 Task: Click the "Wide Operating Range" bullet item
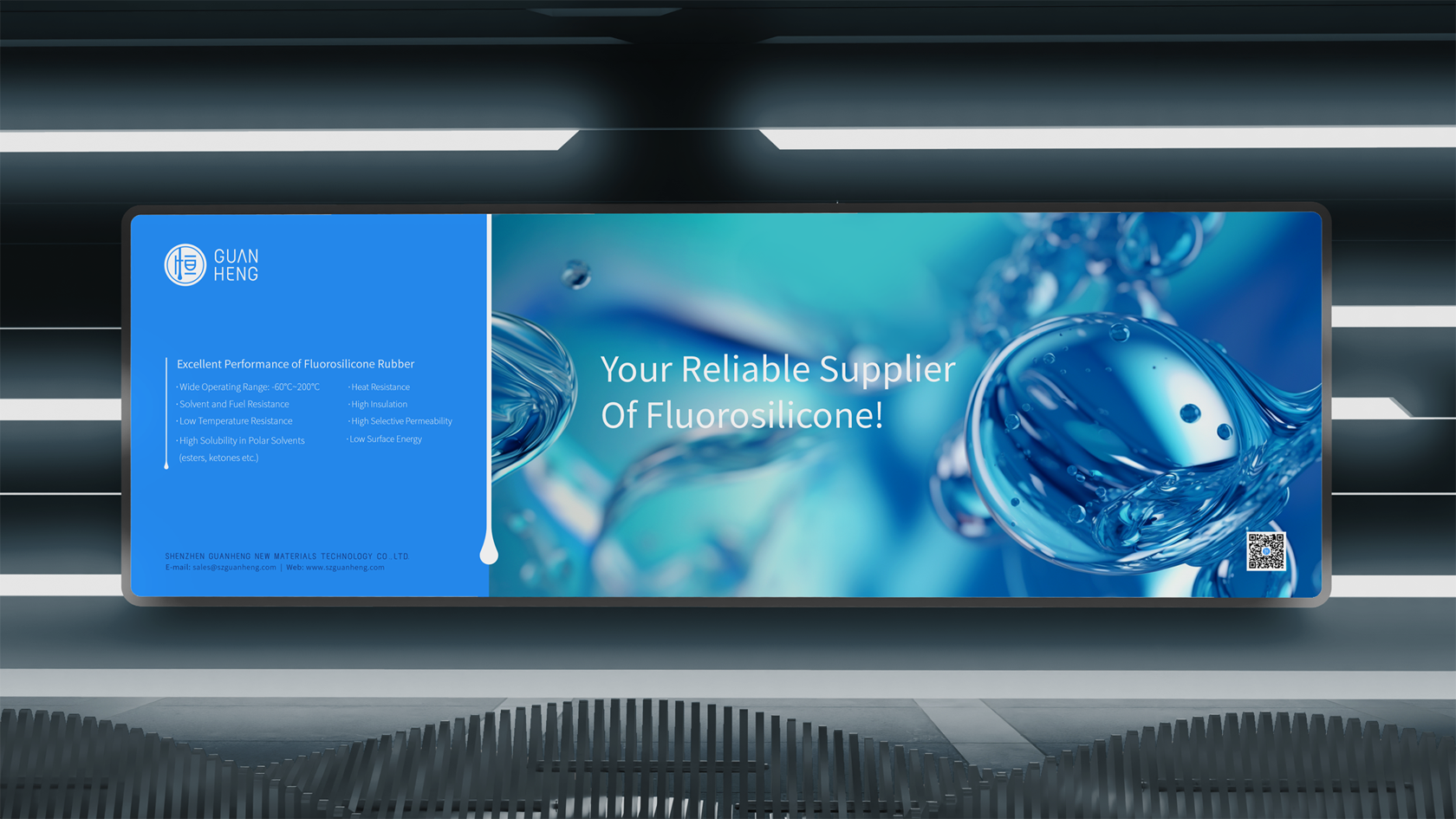coord(249,387)
